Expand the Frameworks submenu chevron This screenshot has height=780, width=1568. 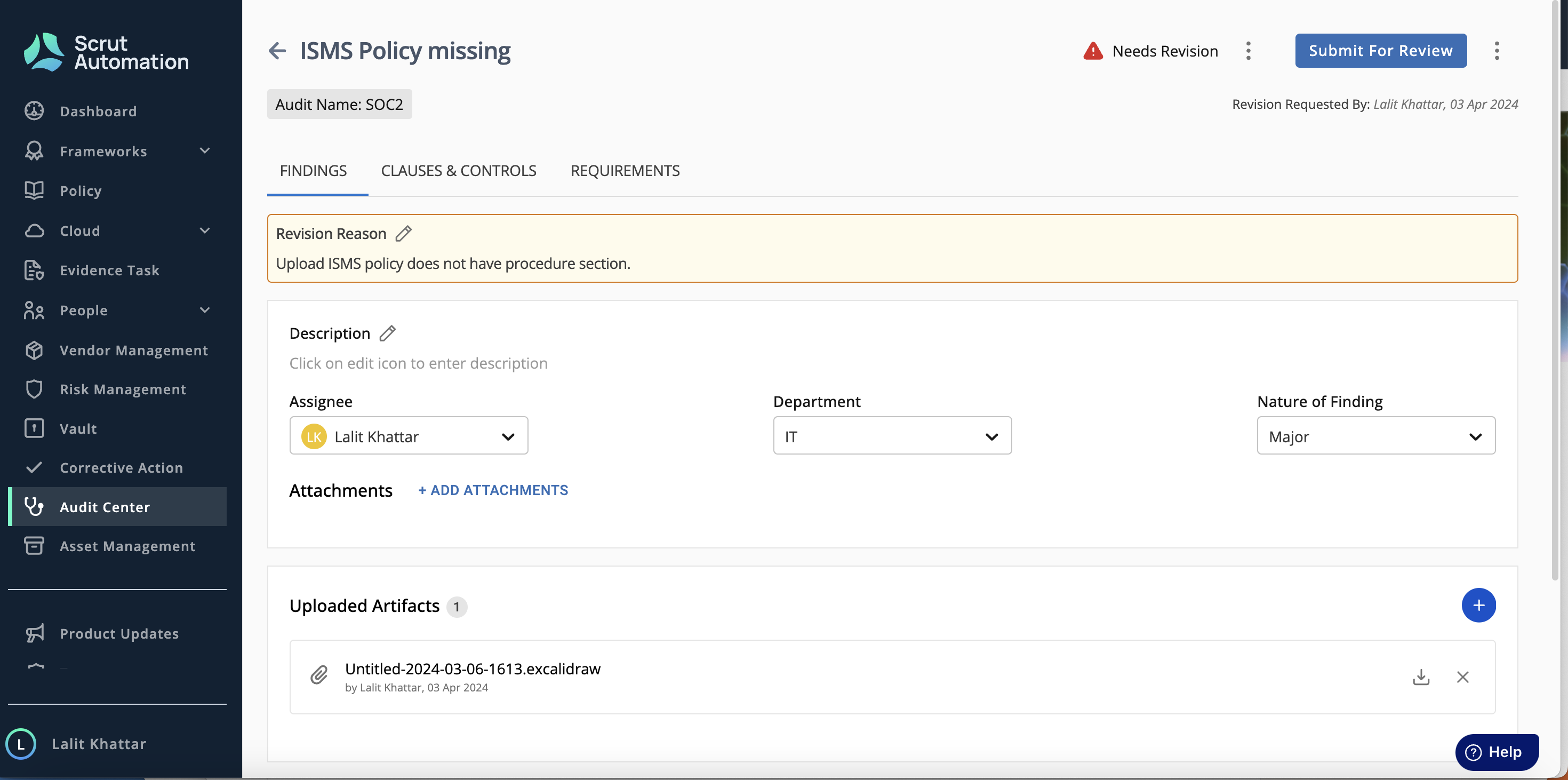pyautogui.click(x=205, y=150)
